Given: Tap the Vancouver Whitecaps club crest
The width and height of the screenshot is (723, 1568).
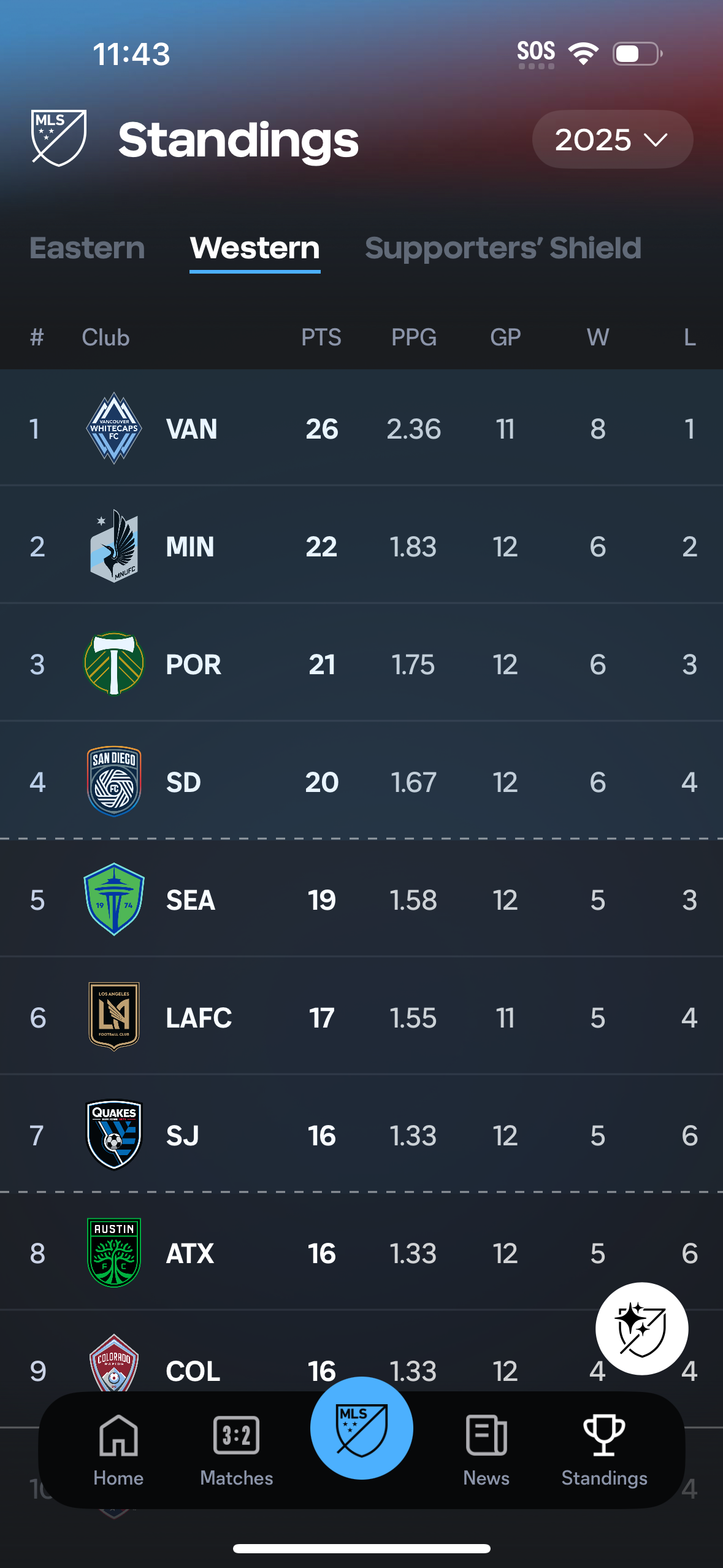Looking at the screenshot, I should 114,428.
